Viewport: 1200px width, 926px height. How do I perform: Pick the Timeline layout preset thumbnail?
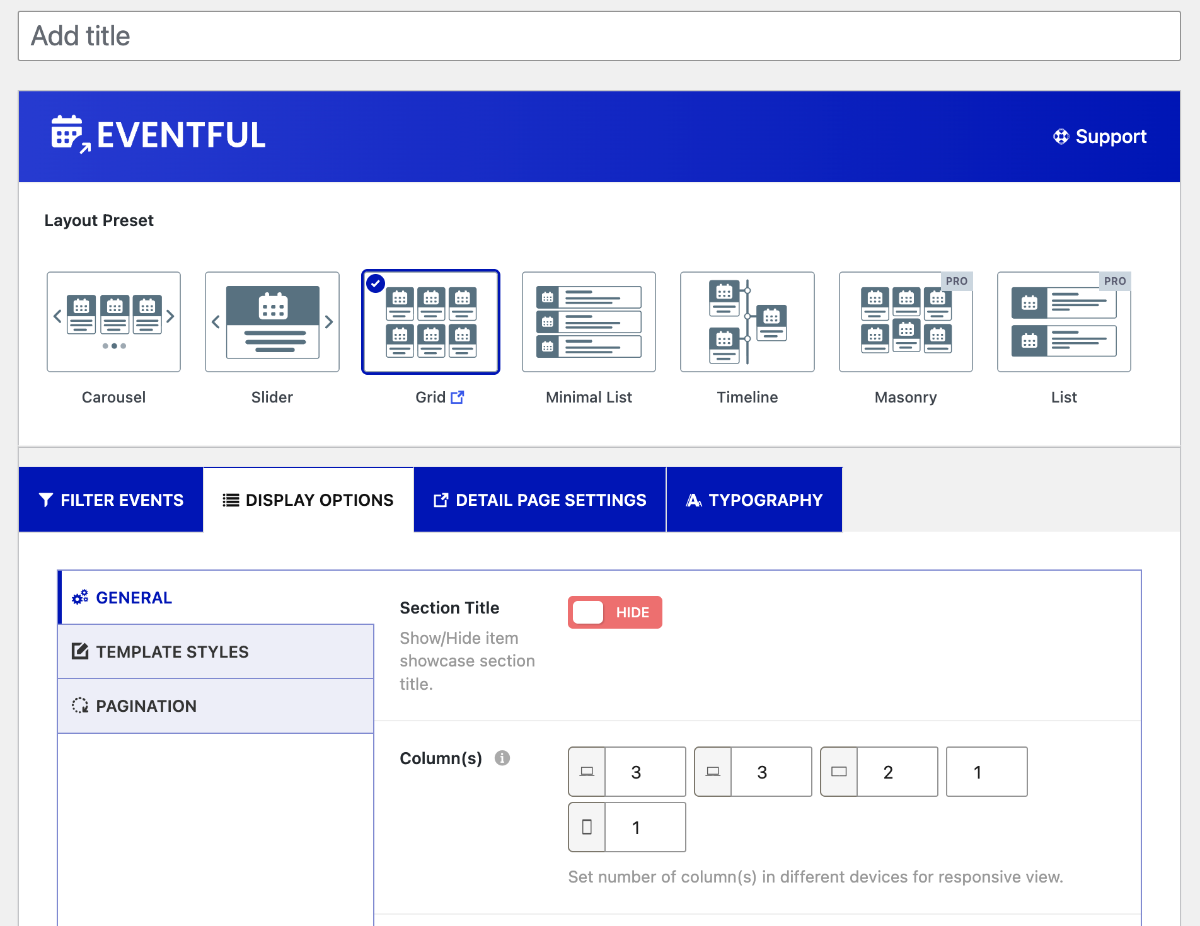point(747,322)
